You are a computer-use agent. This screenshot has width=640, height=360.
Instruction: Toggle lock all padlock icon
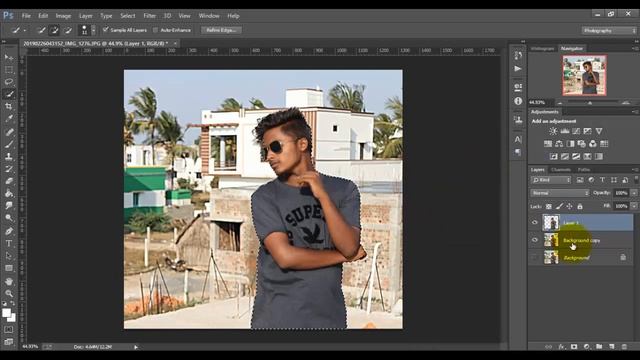pos(580,207)
